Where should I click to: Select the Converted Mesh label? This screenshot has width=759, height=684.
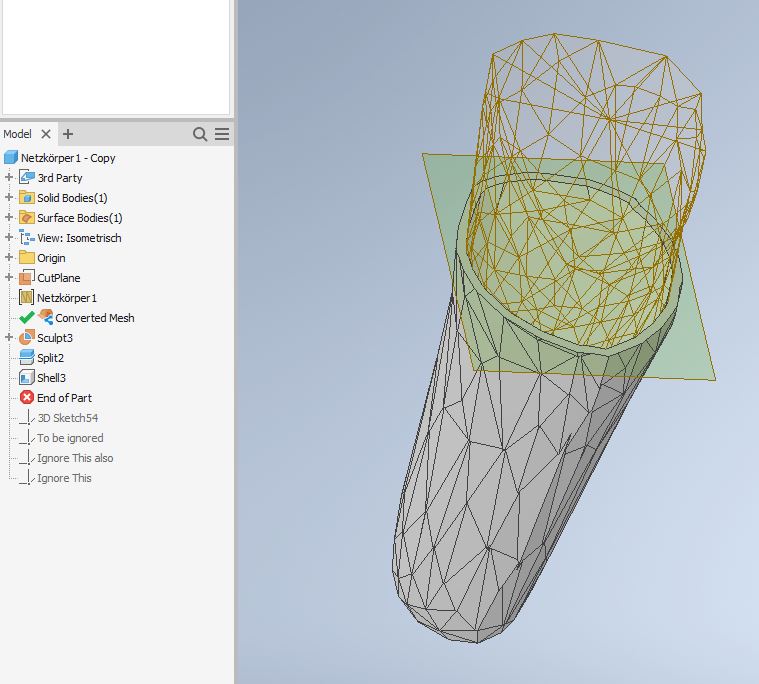click(95, 318)
